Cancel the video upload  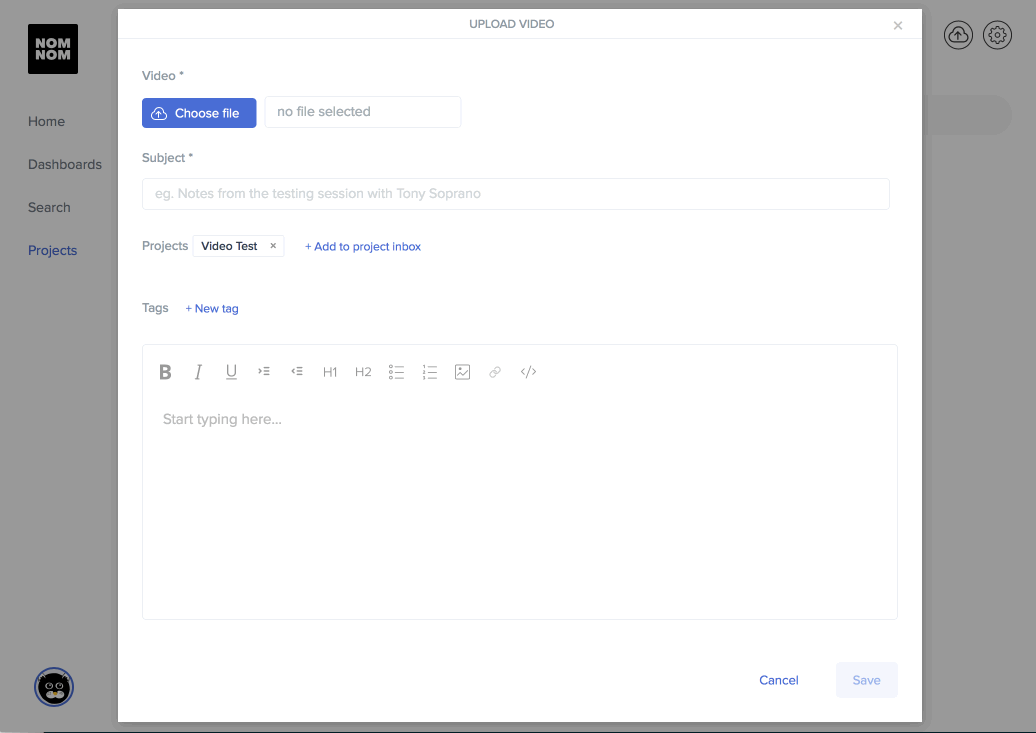click(778, 680)
